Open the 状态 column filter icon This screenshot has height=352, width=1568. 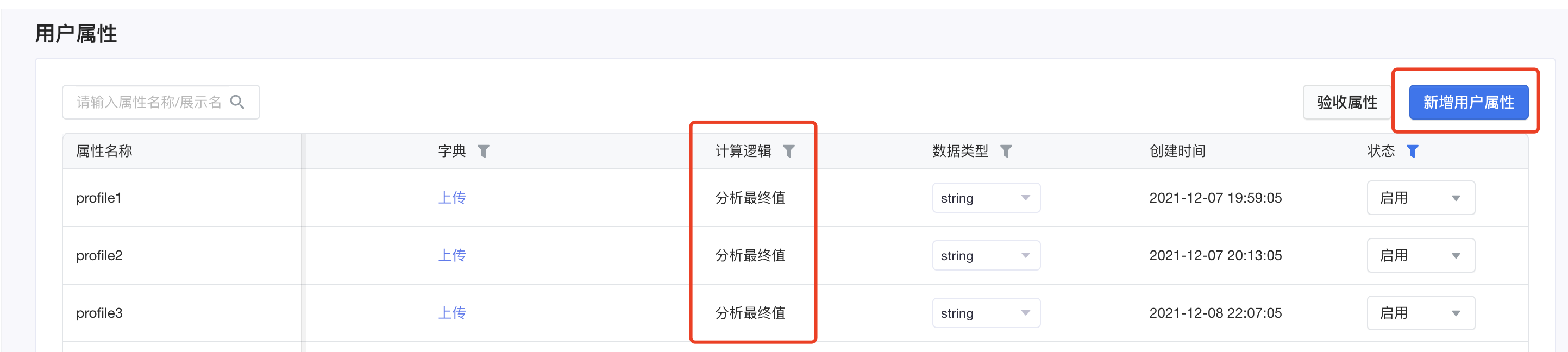(1412, 151)
